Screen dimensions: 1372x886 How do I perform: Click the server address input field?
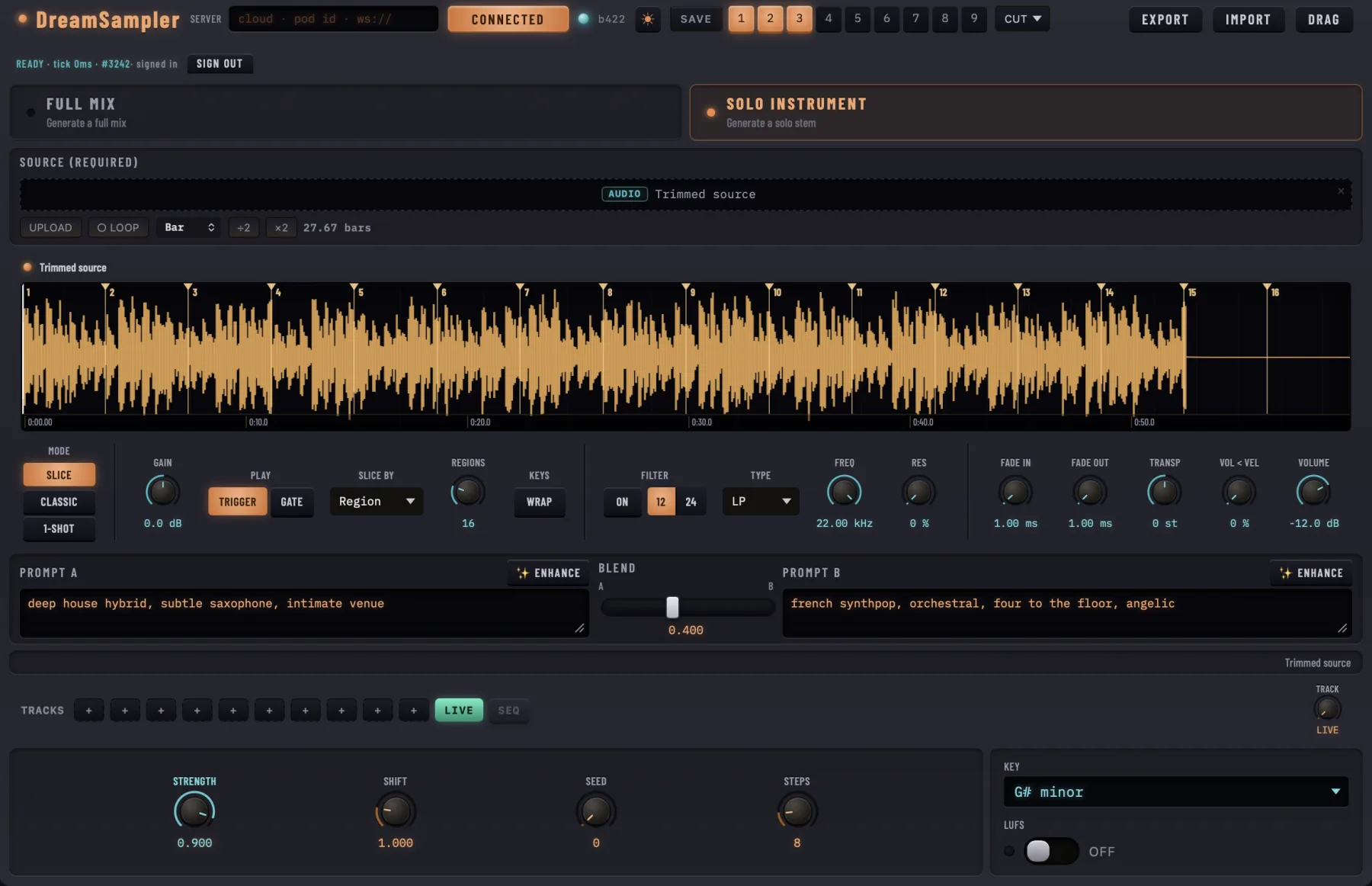click(x=333, y=19)
